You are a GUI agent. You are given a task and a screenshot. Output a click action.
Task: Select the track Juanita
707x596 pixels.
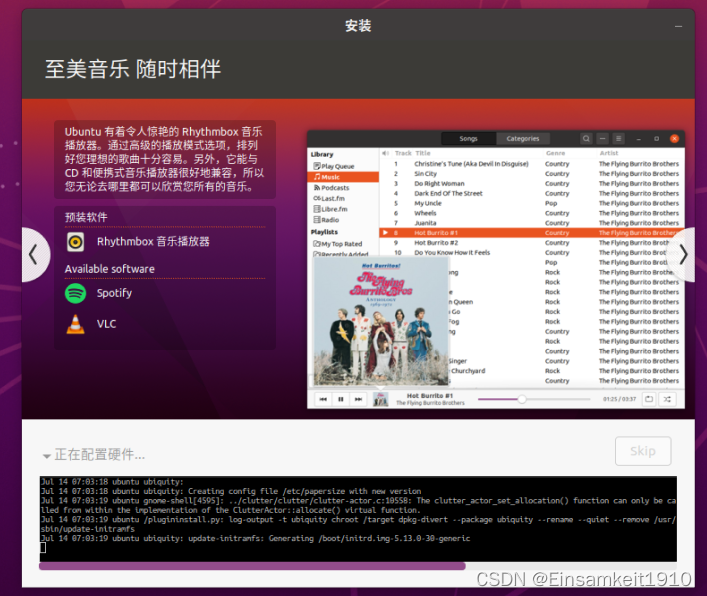tap(425, 223)
